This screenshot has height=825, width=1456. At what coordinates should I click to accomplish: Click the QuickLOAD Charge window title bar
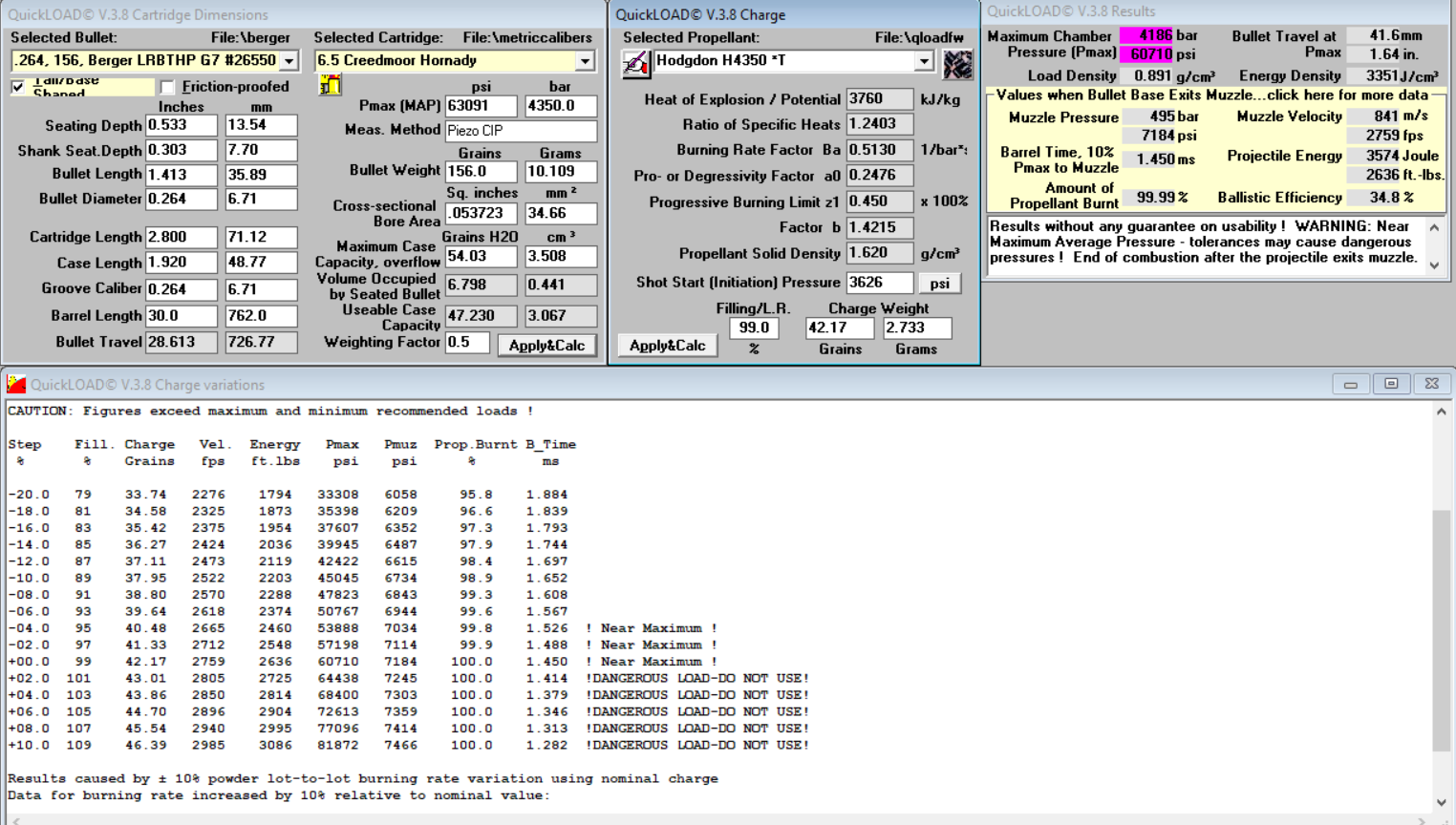[x=794, y=14]
